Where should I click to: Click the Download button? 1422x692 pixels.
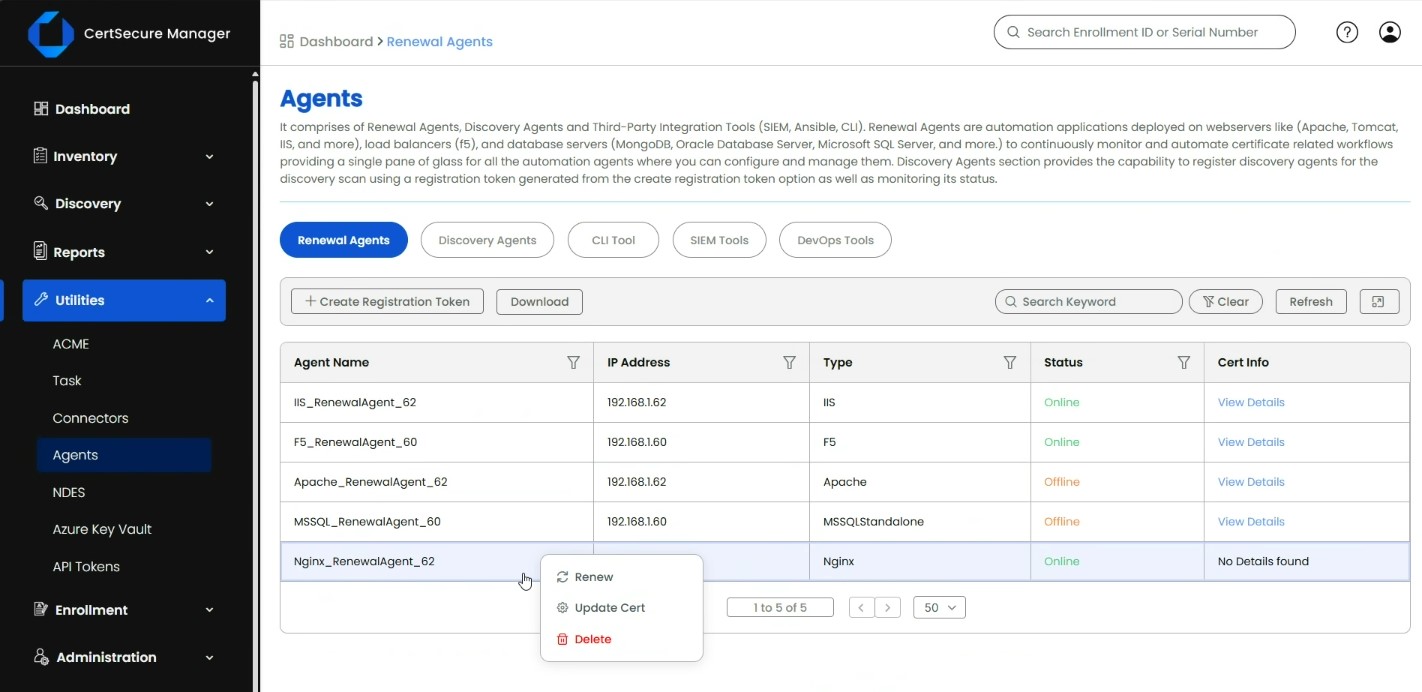pyautogui.click(x=539, y=301)
